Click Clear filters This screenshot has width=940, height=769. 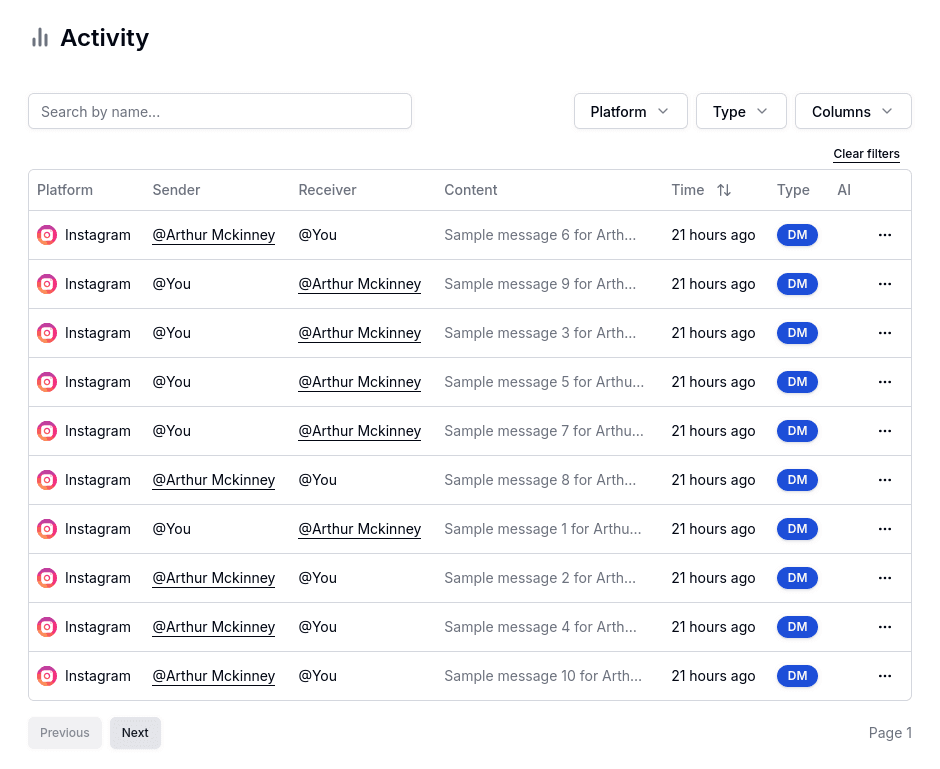(866, 154)
